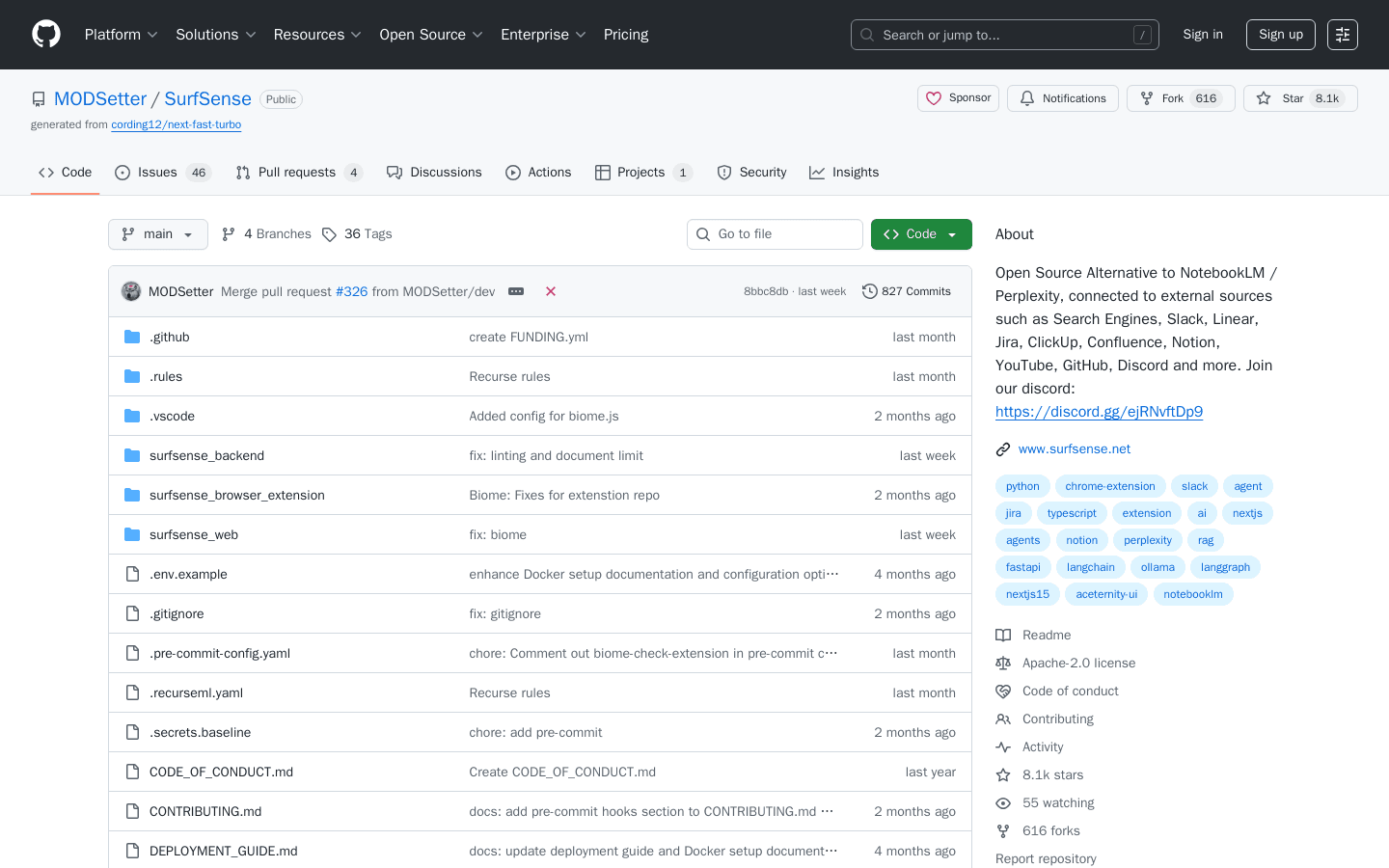This screenshot has width=1389, height=868.
Task: Open the commit history via the clock icon
Action: pos(871,291)
